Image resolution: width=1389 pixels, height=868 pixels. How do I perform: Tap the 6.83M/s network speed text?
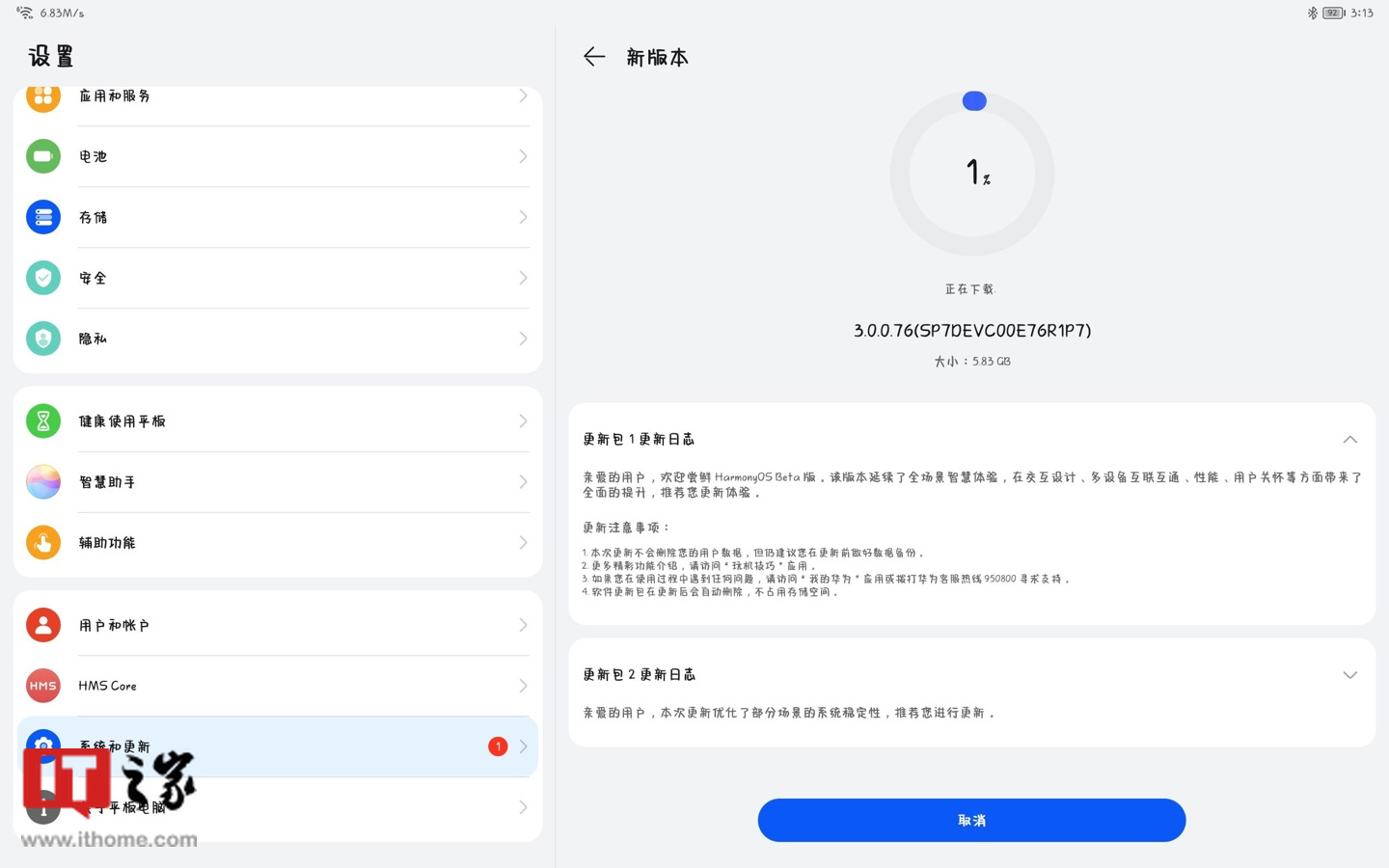point(62,13)
